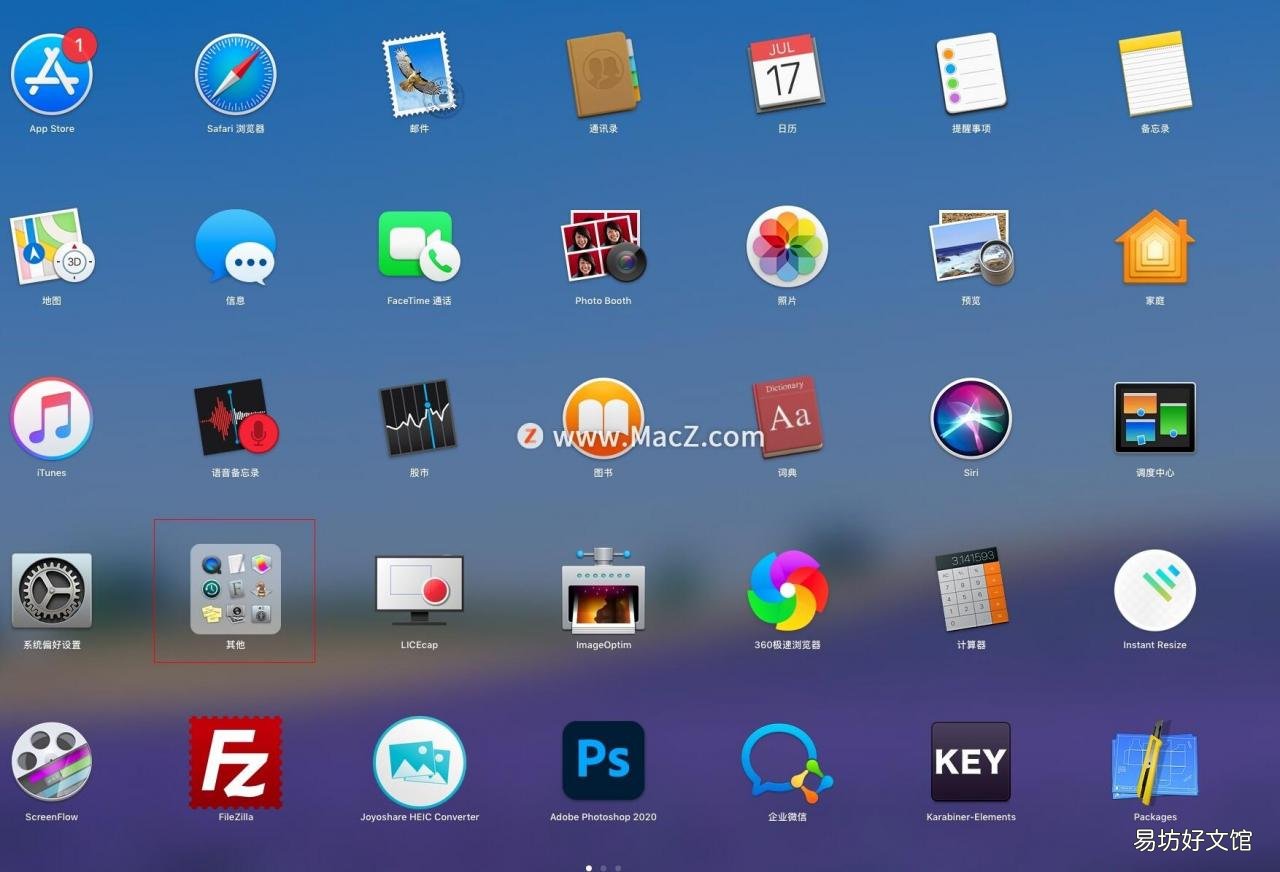Screen dimensions: 1280x872
Task: Open the 日历 Calendar app
Action: click(x=787, y=74)
